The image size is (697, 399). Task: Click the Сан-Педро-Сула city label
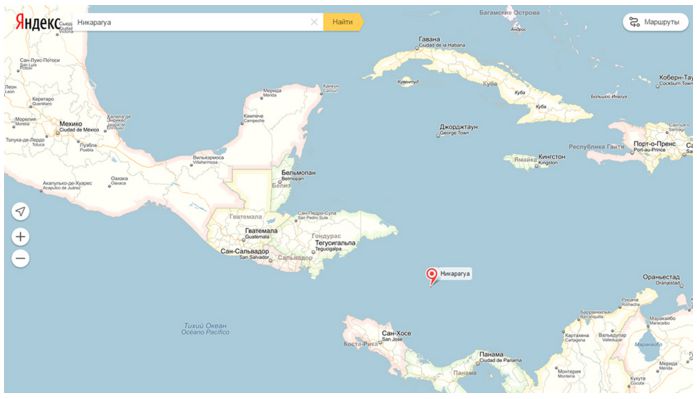pos(317,214)
